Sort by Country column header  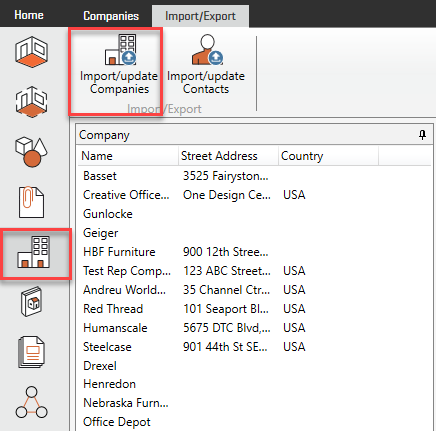(x=328, y=156)
